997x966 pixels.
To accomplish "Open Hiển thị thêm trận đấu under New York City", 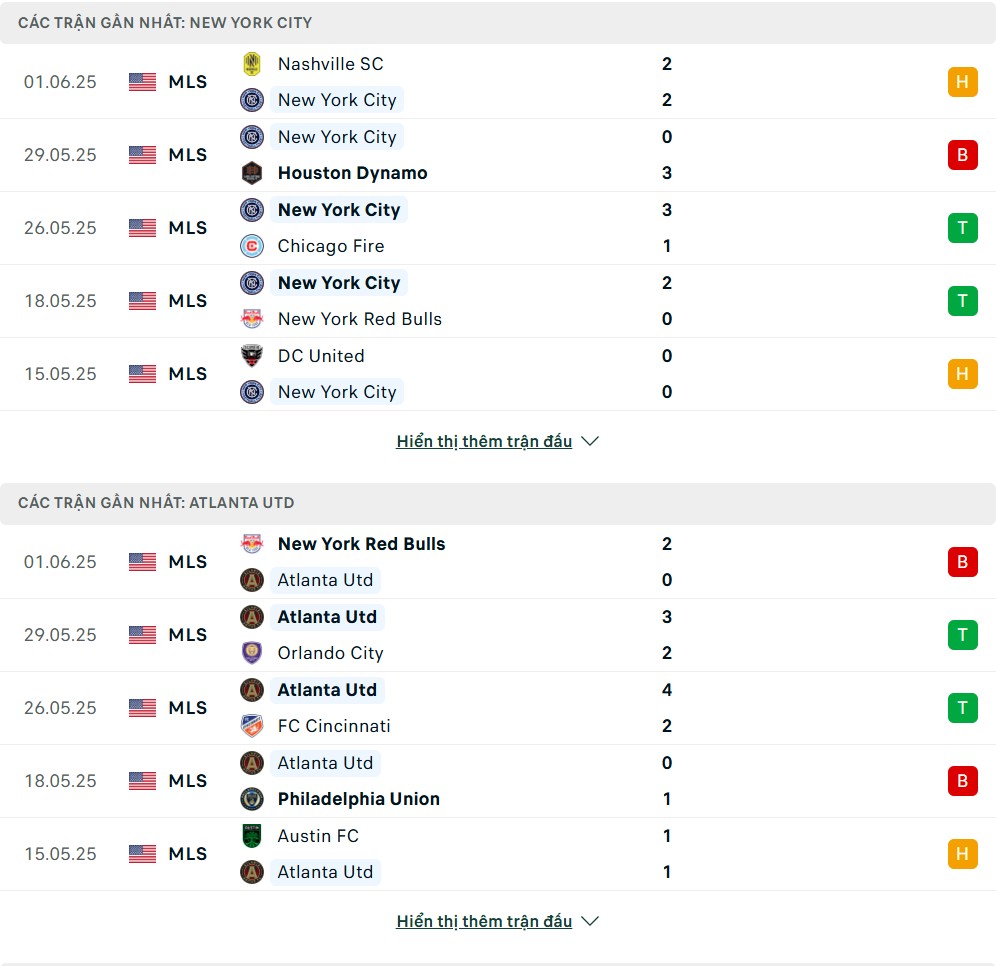I will click(484, 441).
